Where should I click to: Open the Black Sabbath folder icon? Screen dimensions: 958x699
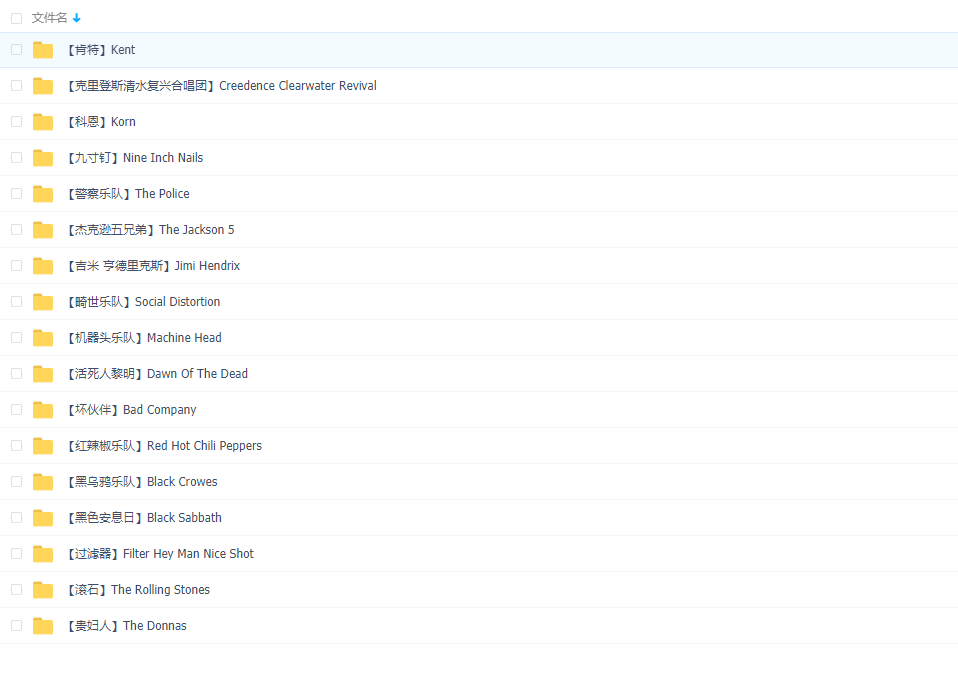43,519
